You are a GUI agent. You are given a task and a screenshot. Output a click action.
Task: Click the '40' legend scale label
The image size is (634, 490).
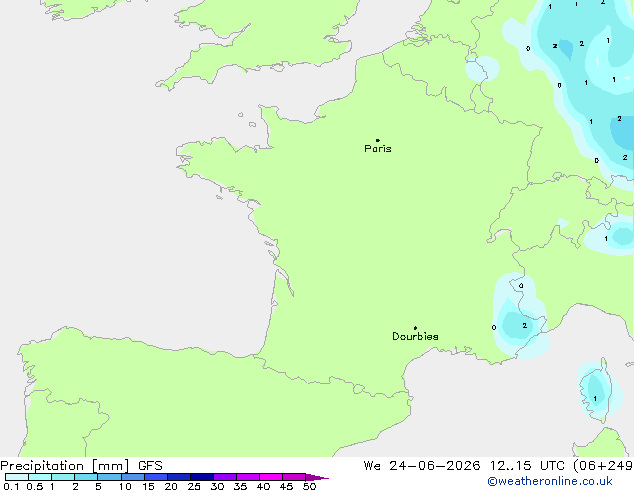pos(263,486)
